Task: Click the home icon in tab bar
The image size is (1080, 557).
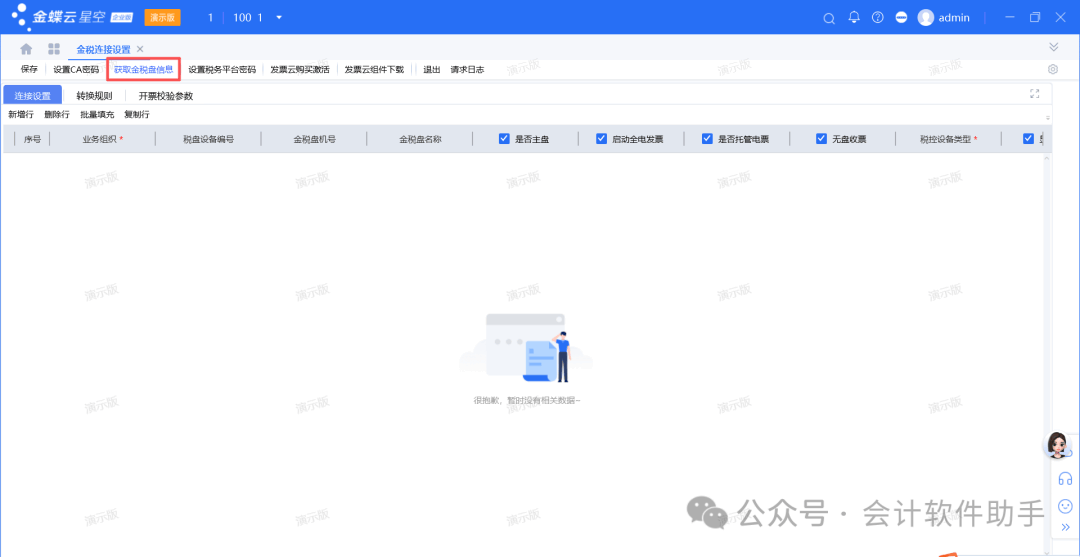Action: (x=26, y=49)
